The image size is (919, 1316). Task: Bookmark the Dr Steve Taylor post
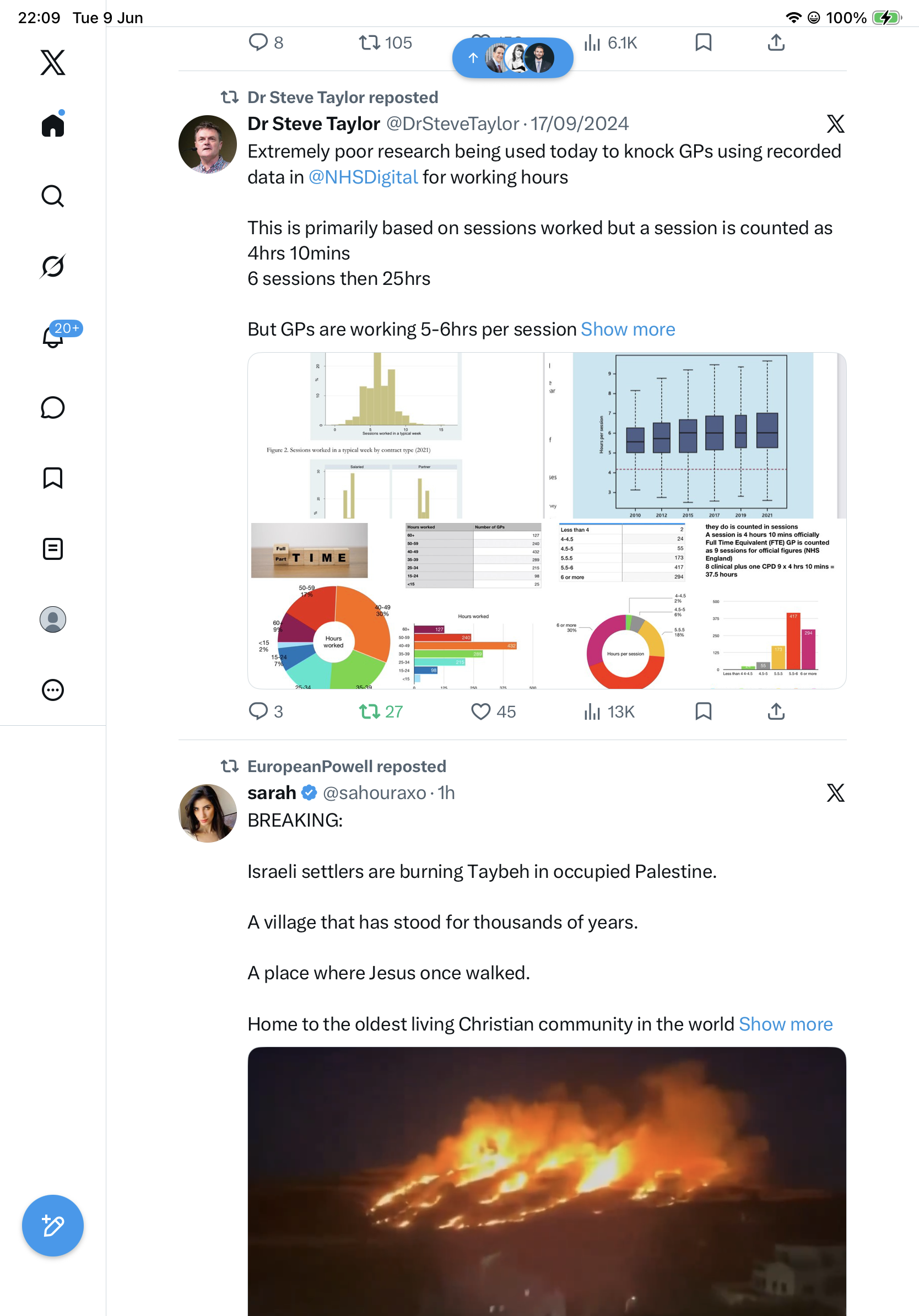click(703, 711)
